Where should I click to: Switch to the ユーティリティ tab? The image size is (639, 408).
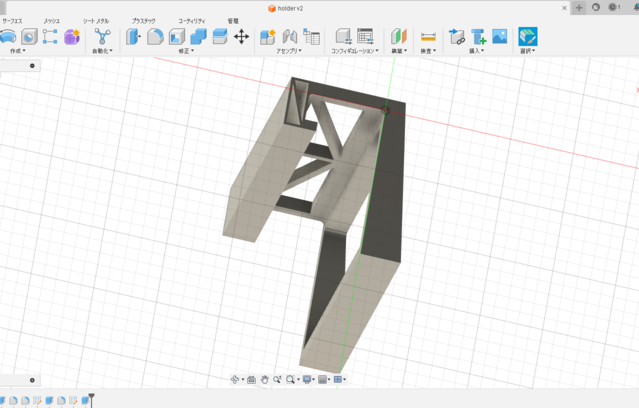click(192, 21)
